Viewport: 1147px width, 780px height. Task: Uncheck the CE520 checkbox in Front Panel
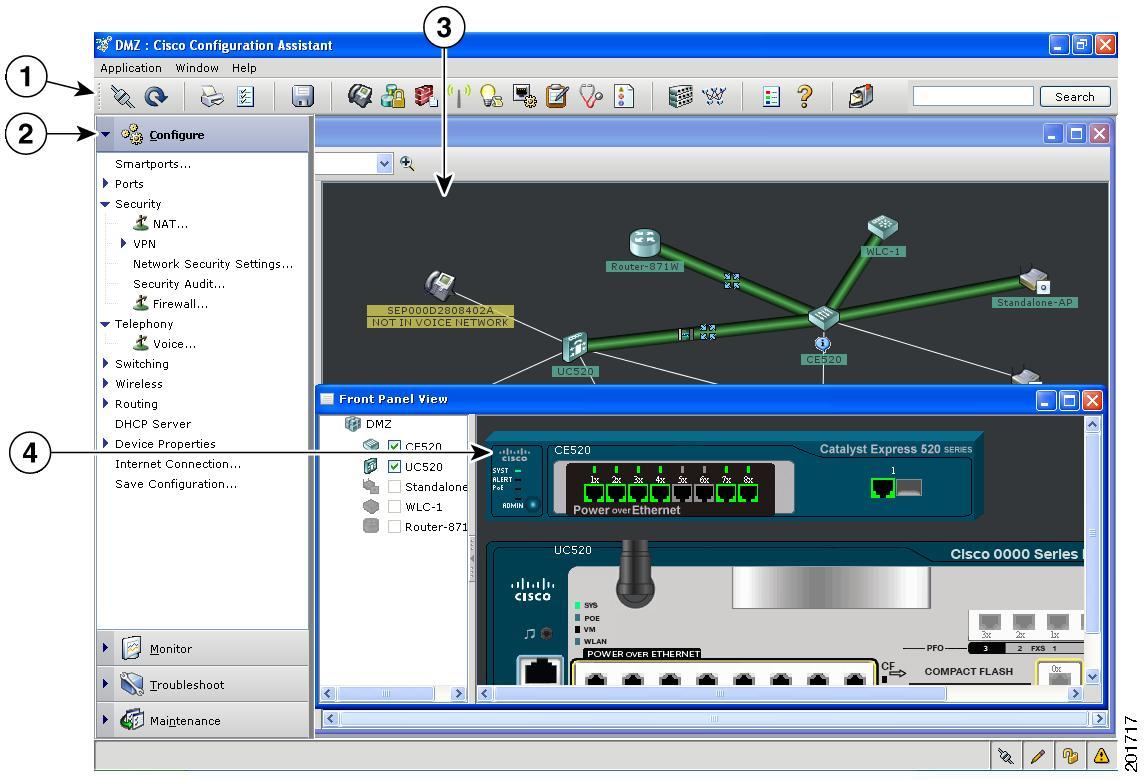pyautogui.click(x=394, y=446)
